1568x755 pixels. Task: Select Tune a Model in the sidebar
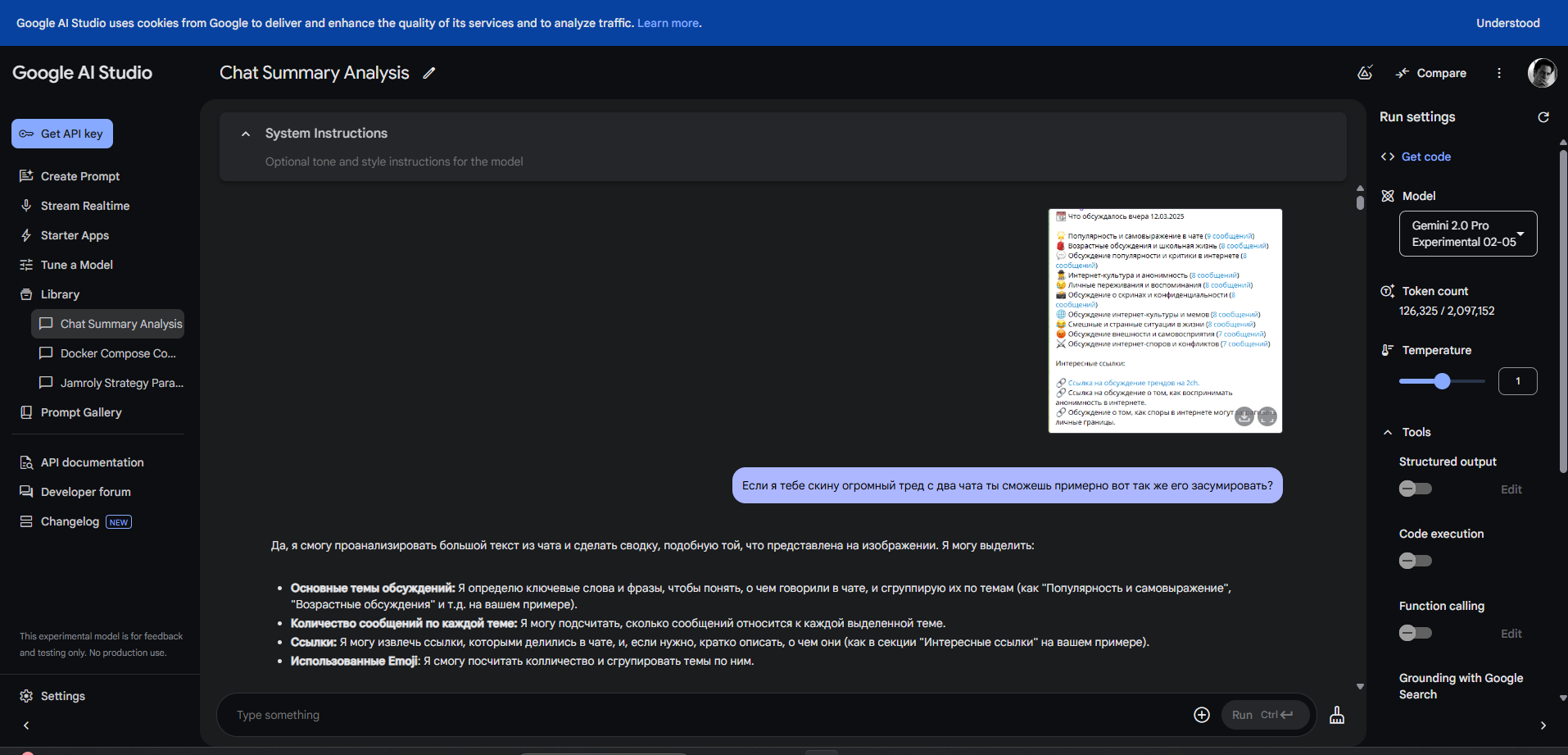[77, 265]
